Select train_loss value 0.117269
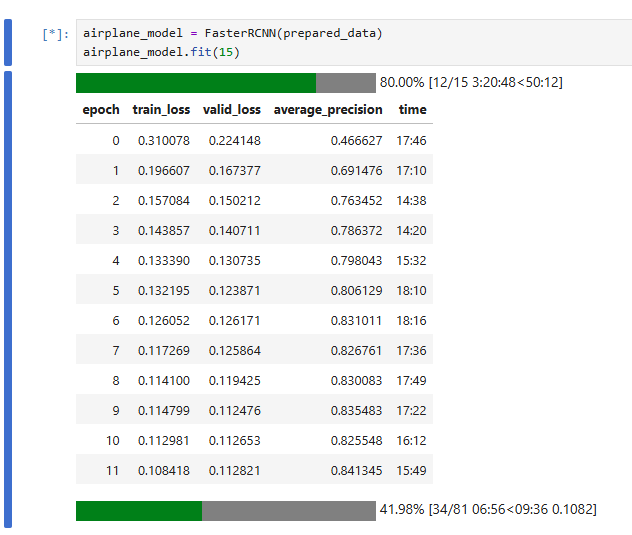Image resolution: width=632 pixels, height=535 pixels. tap(164, 351)
